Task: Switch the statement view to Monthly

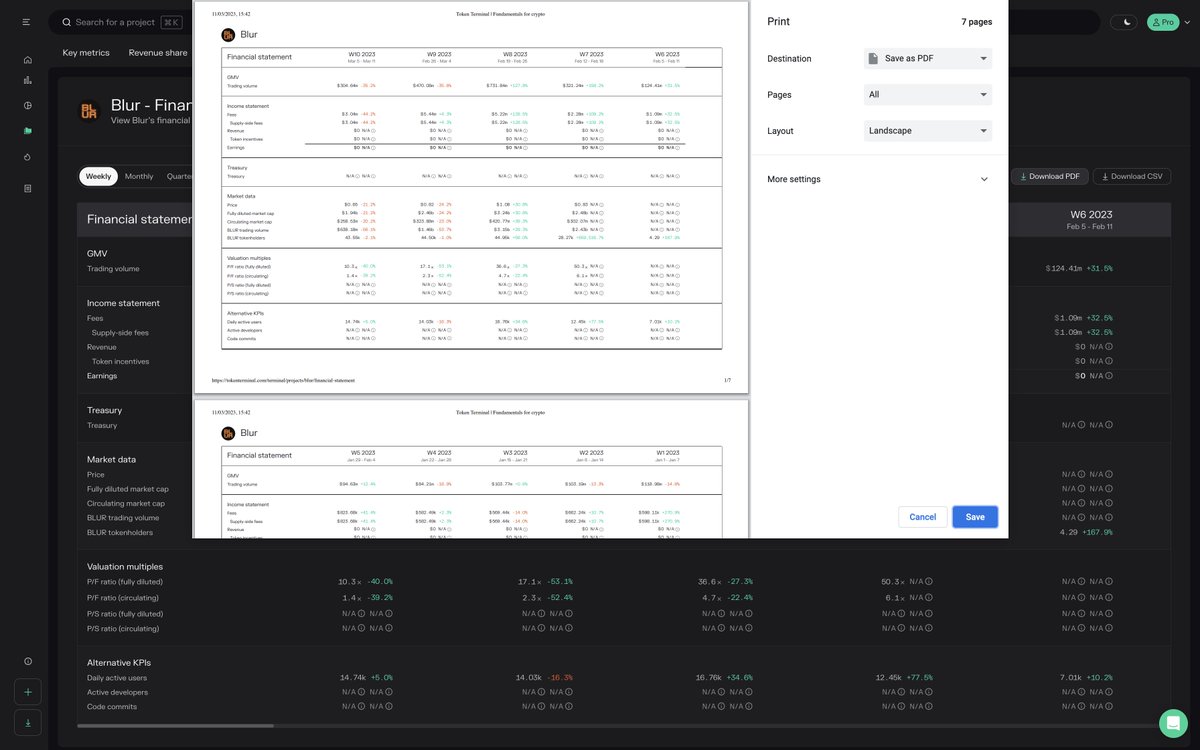Action: [x=138, y=176]
